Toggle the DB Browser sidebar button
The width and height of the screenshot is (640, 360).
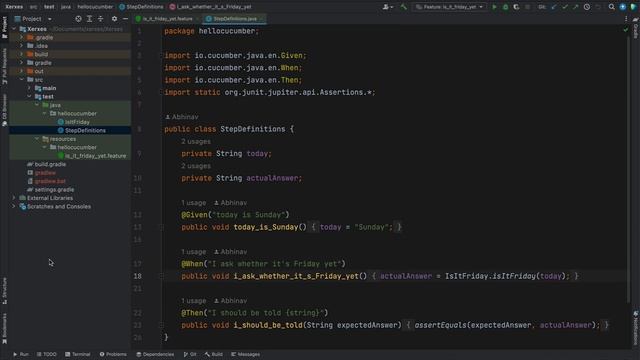[x=4, y=109]
